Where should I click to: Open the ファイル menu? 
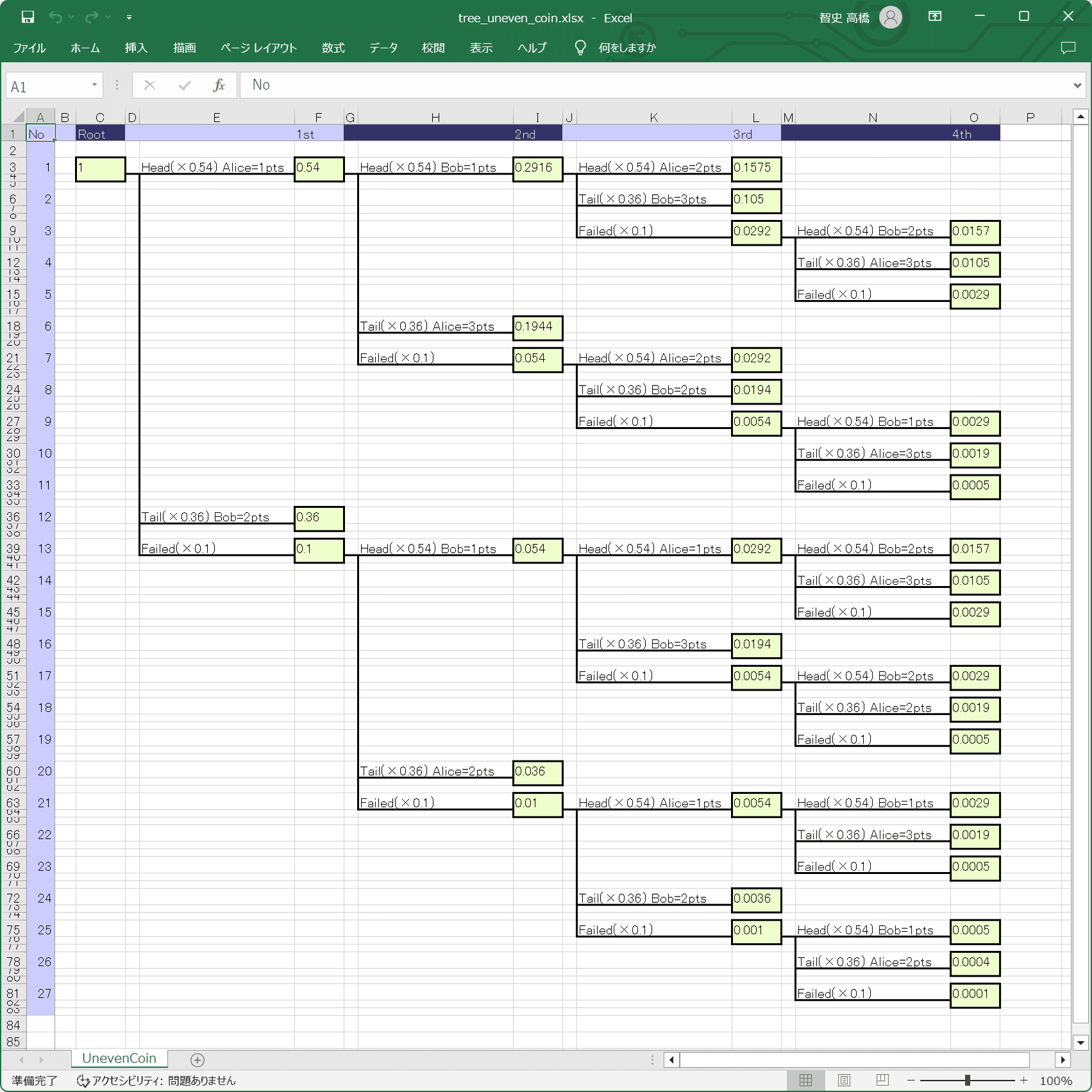coord(29,47)
